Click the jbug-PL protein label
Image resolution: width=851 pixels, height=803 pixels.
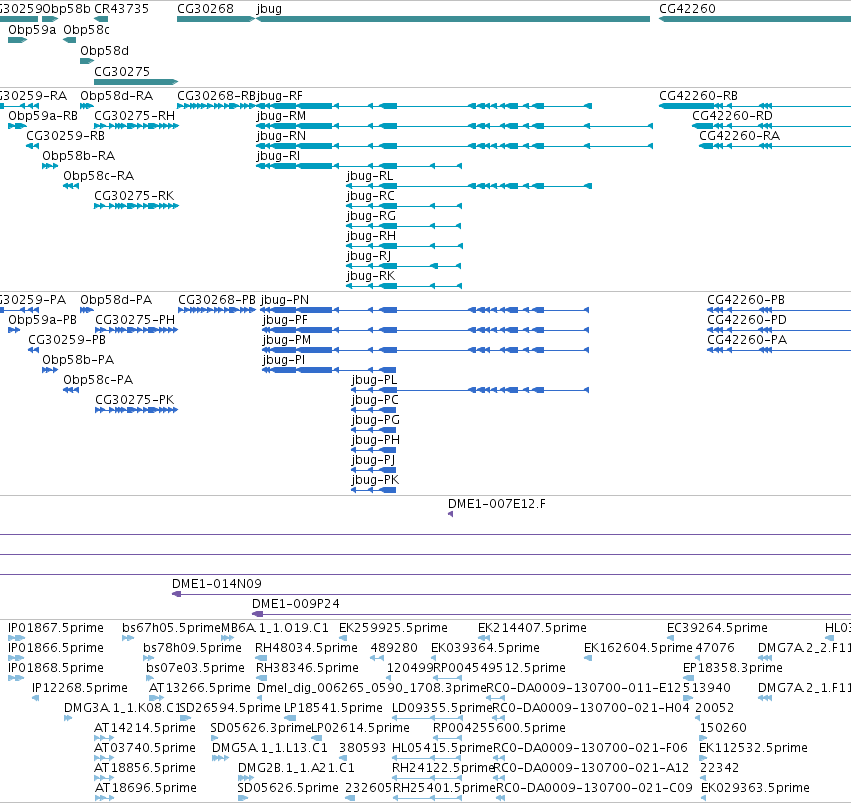click(374, 380)
